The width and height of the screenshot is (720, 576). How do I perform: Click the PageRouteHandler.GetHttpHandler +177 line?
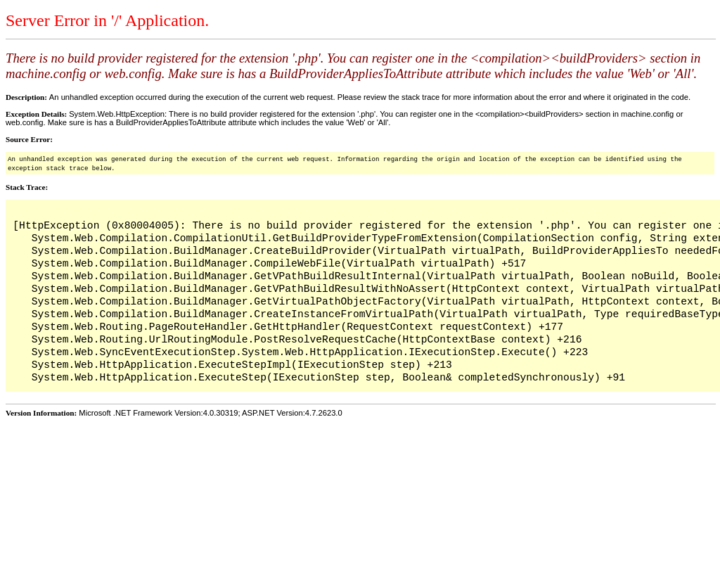(x=297, y=327)
